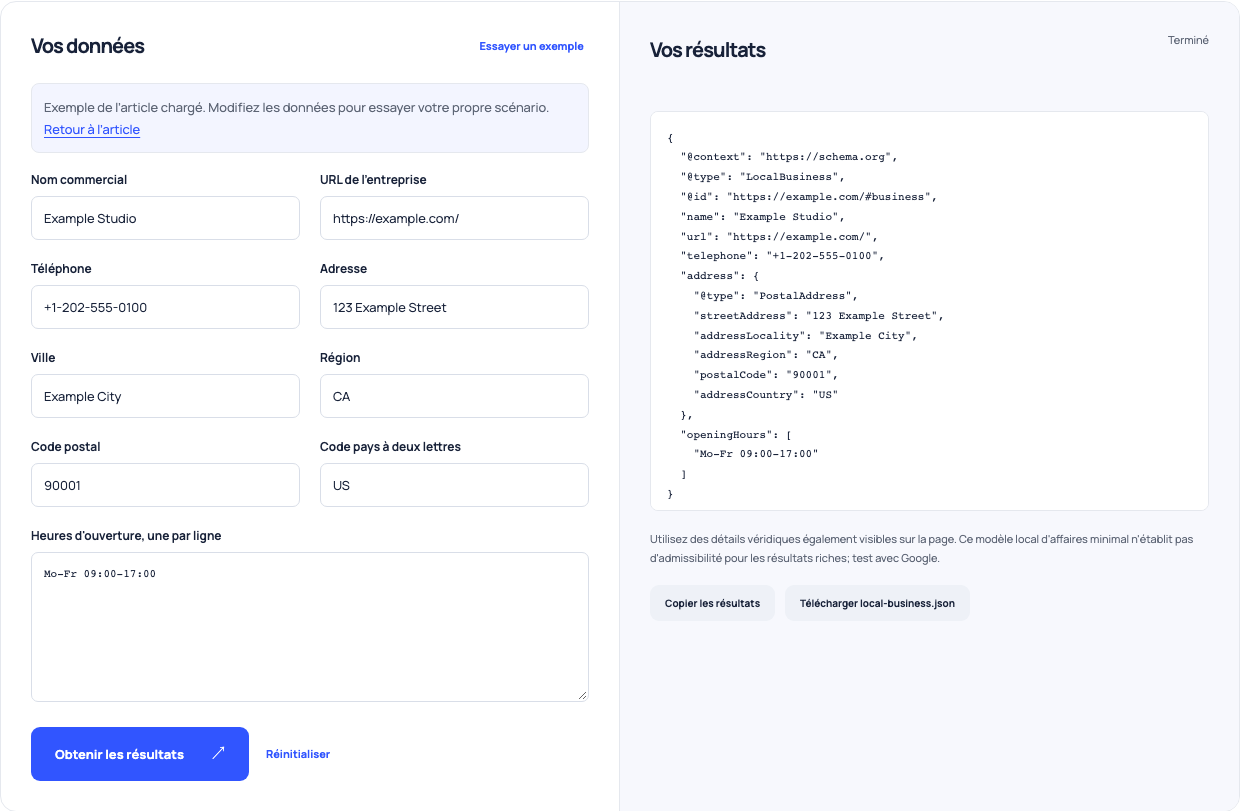Grab the textarea resize handle corner
Screen dimensions: 1240x812
click(582, 695)
